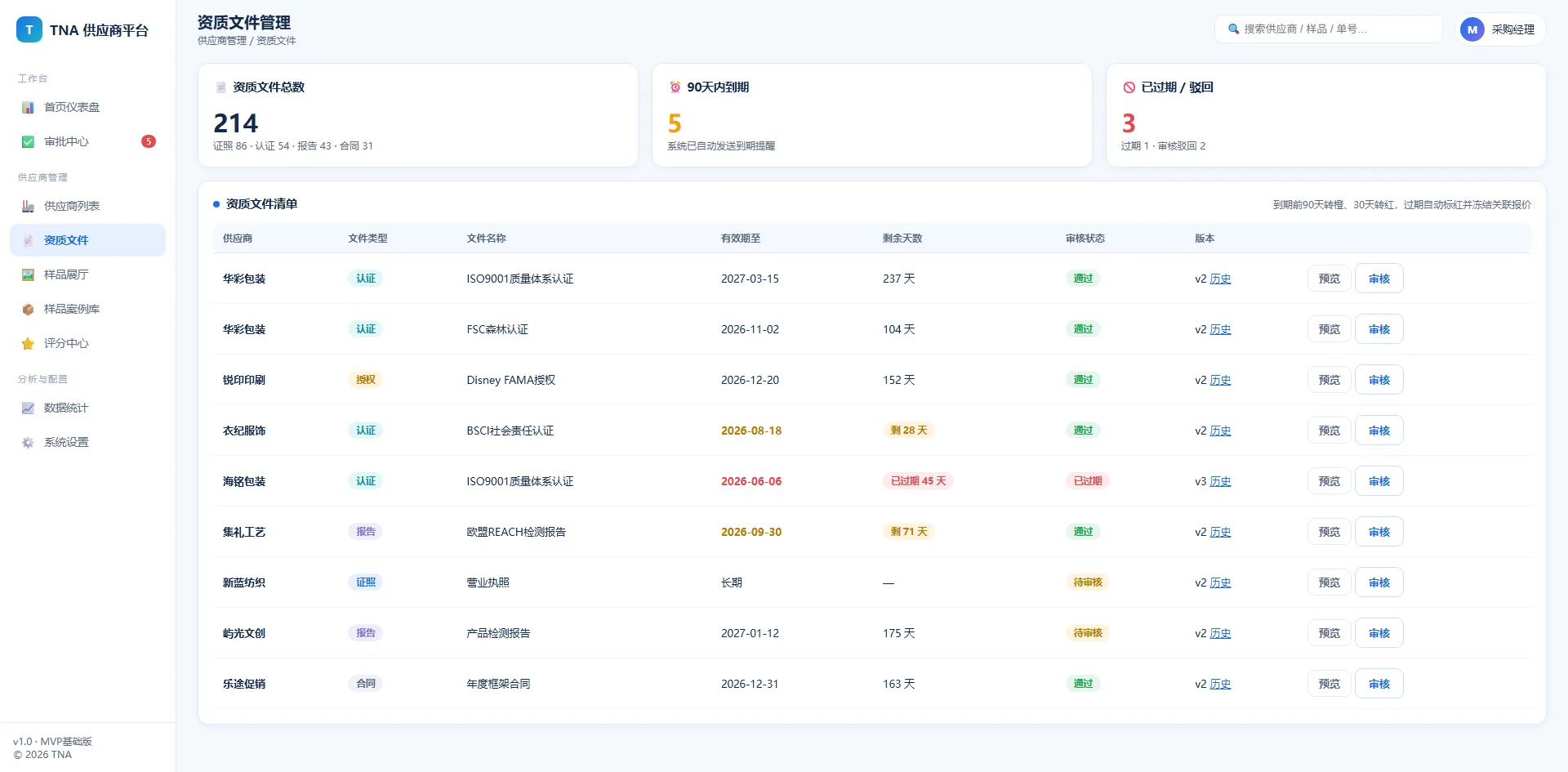
Task: Click 待审核 status in 新蓝纺织 row
Action: point(1088,582)
